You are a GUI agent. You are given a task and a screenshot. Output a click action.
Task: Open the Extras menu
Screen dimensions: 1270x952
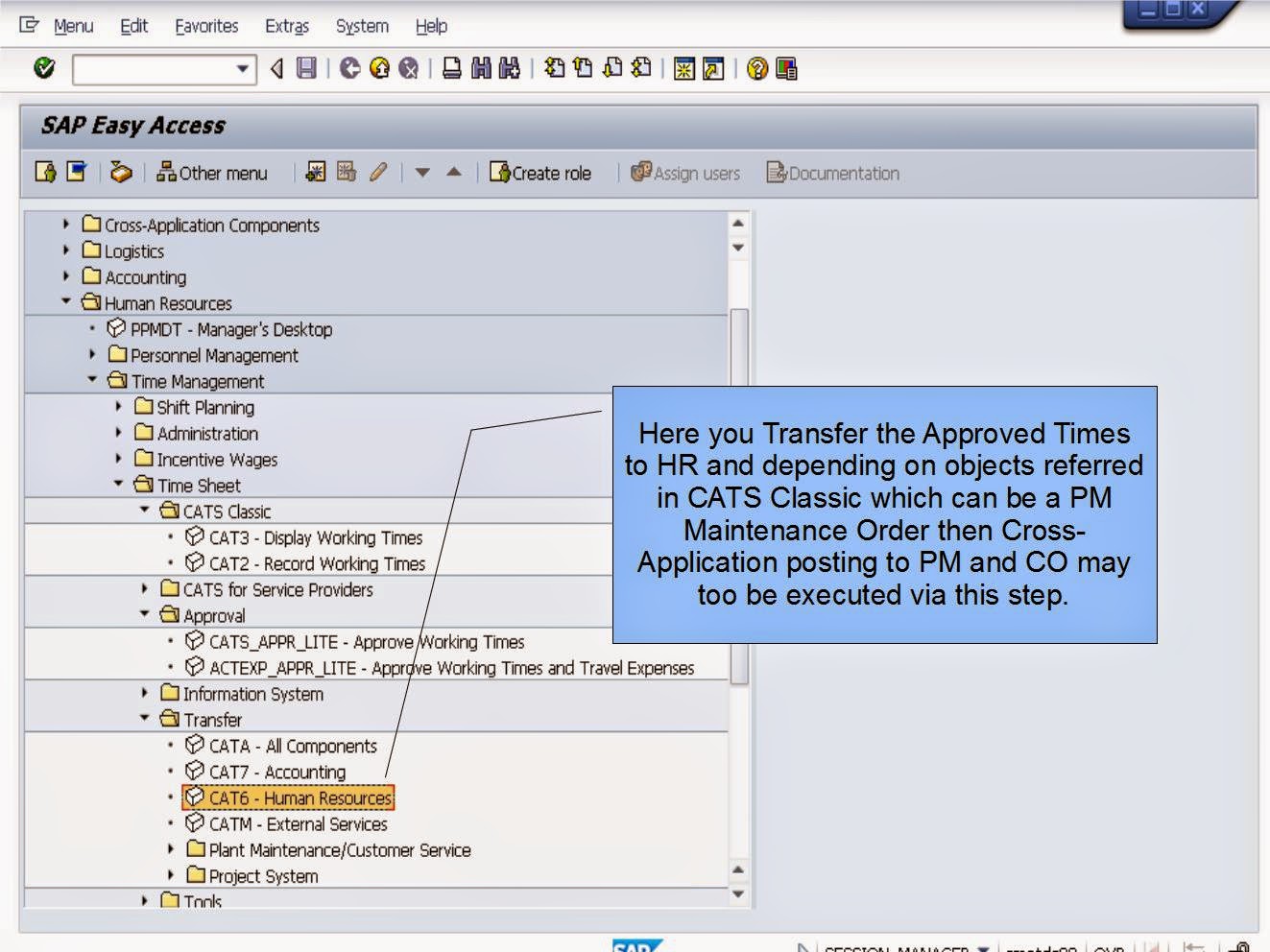point(287,26)
